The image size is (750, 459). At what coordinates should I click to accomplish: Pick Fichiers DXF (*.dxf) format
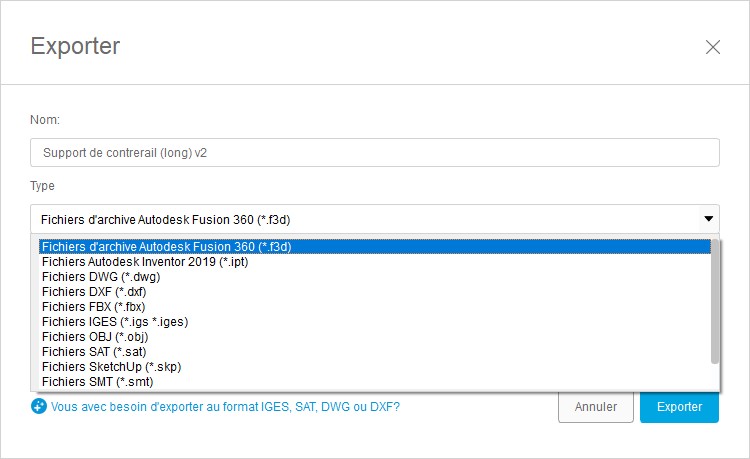375,292
